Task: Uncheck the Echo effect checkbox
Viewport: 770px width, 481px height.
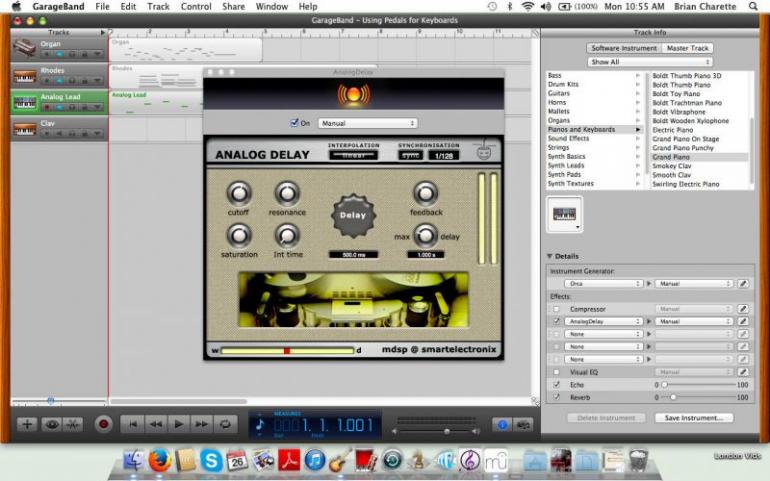Action: 556,385
